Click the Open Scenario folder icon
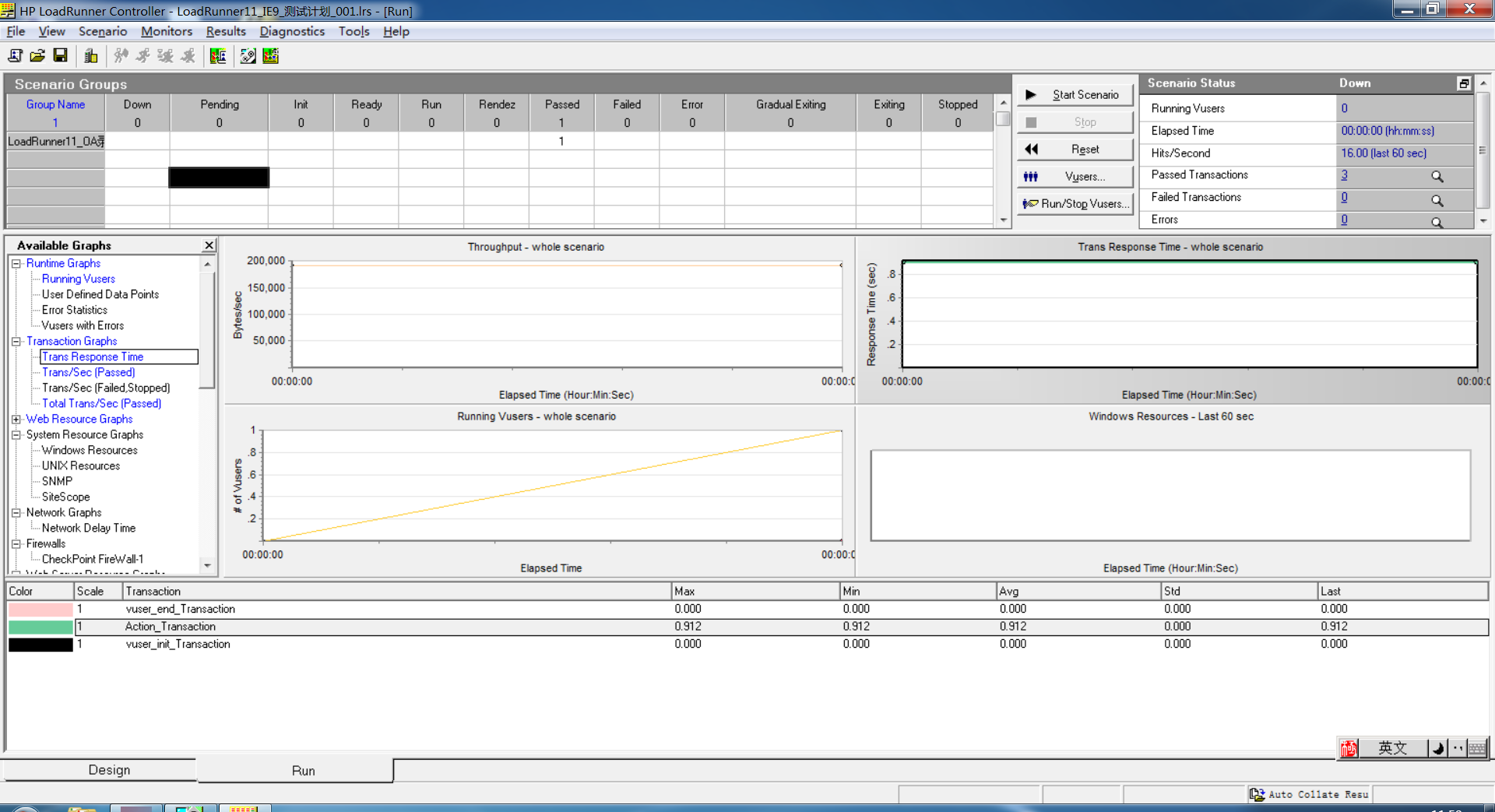Image resolution: width=1495 pixels, height=812 pixels. click(37, 55)
